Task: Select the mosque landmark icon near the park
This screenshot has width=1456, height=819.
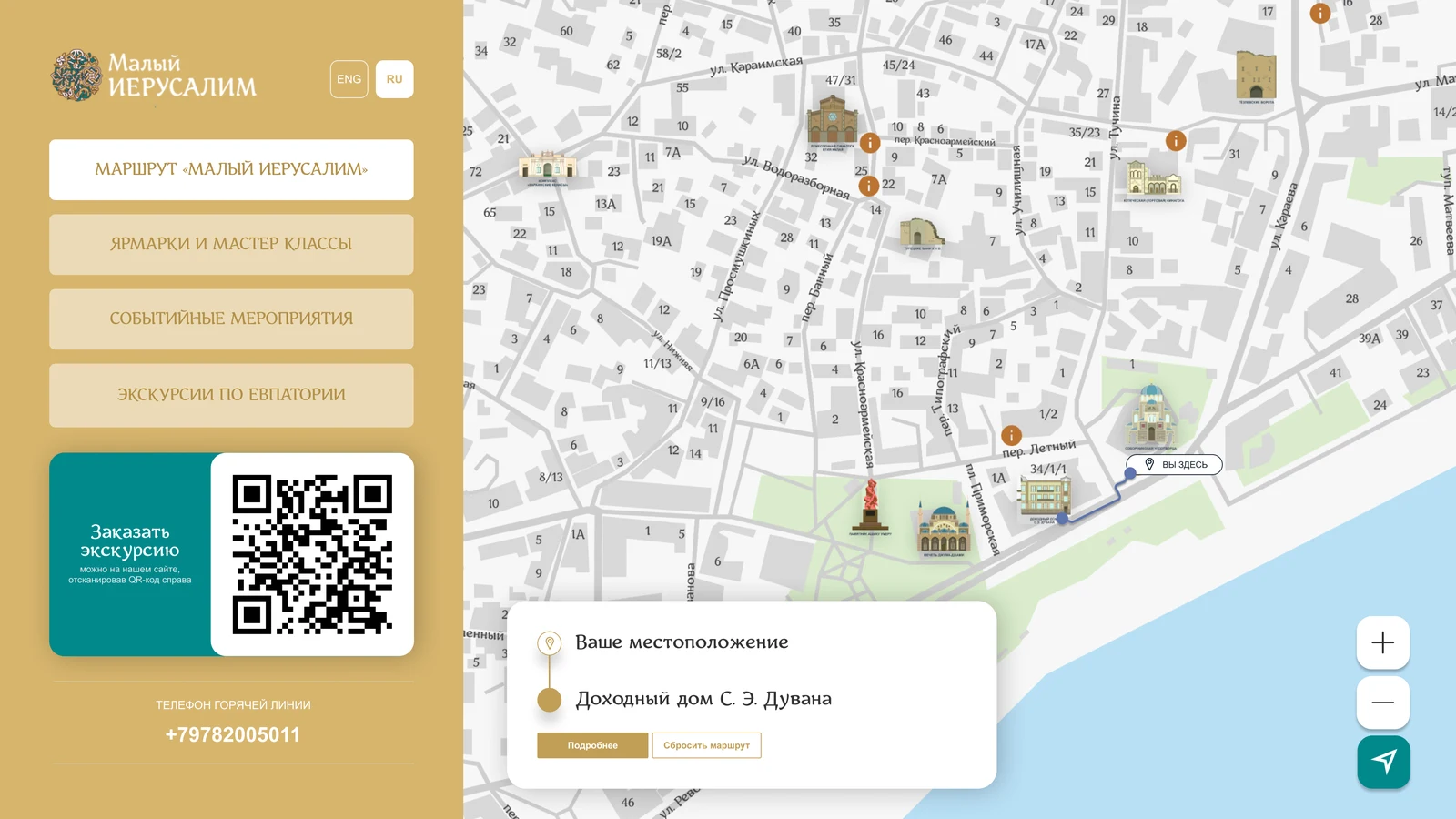Action: tap(944, 530)
